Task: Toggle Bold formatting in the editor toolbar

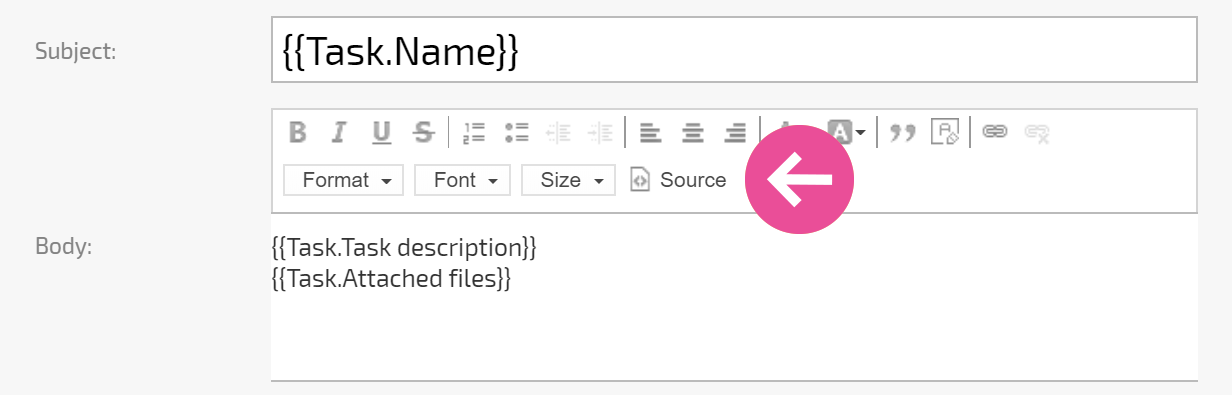Action: pyautogui.click(x=297, y=132)
